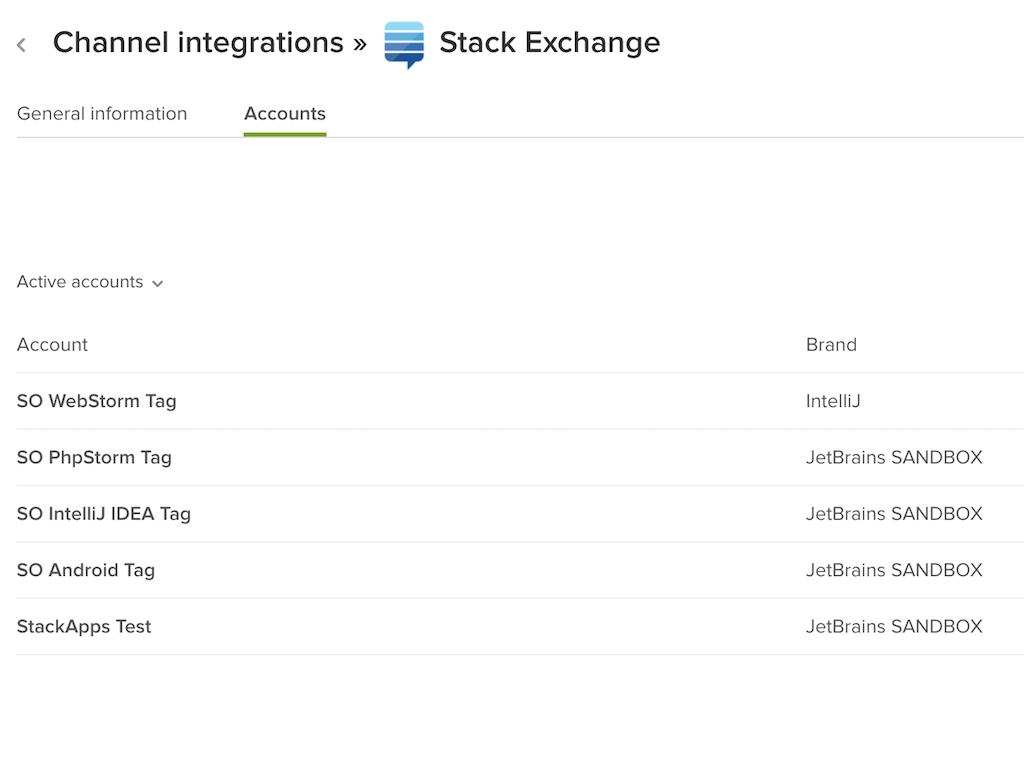Click the back arrow chevron

tap(22, 45)
